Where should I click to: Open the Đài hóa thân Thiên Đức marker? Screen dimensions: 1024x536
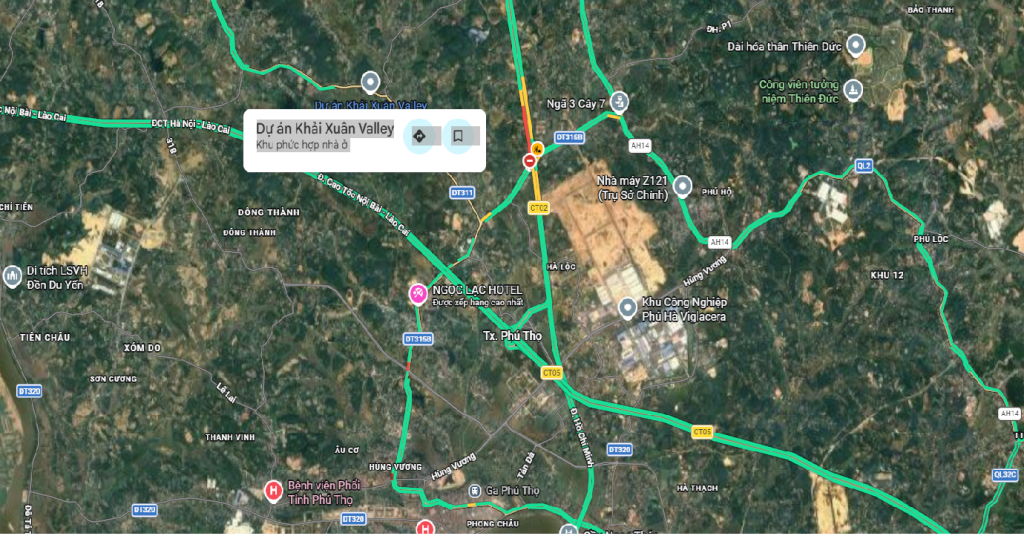click(856, 46)
